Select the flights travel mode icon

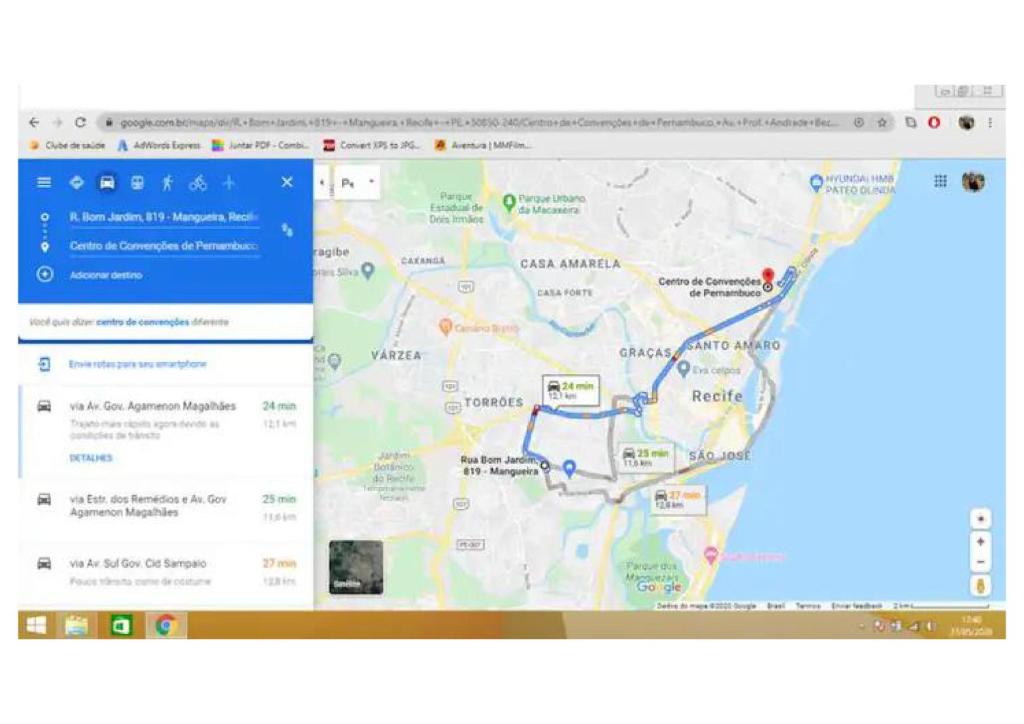coord(229,183)
